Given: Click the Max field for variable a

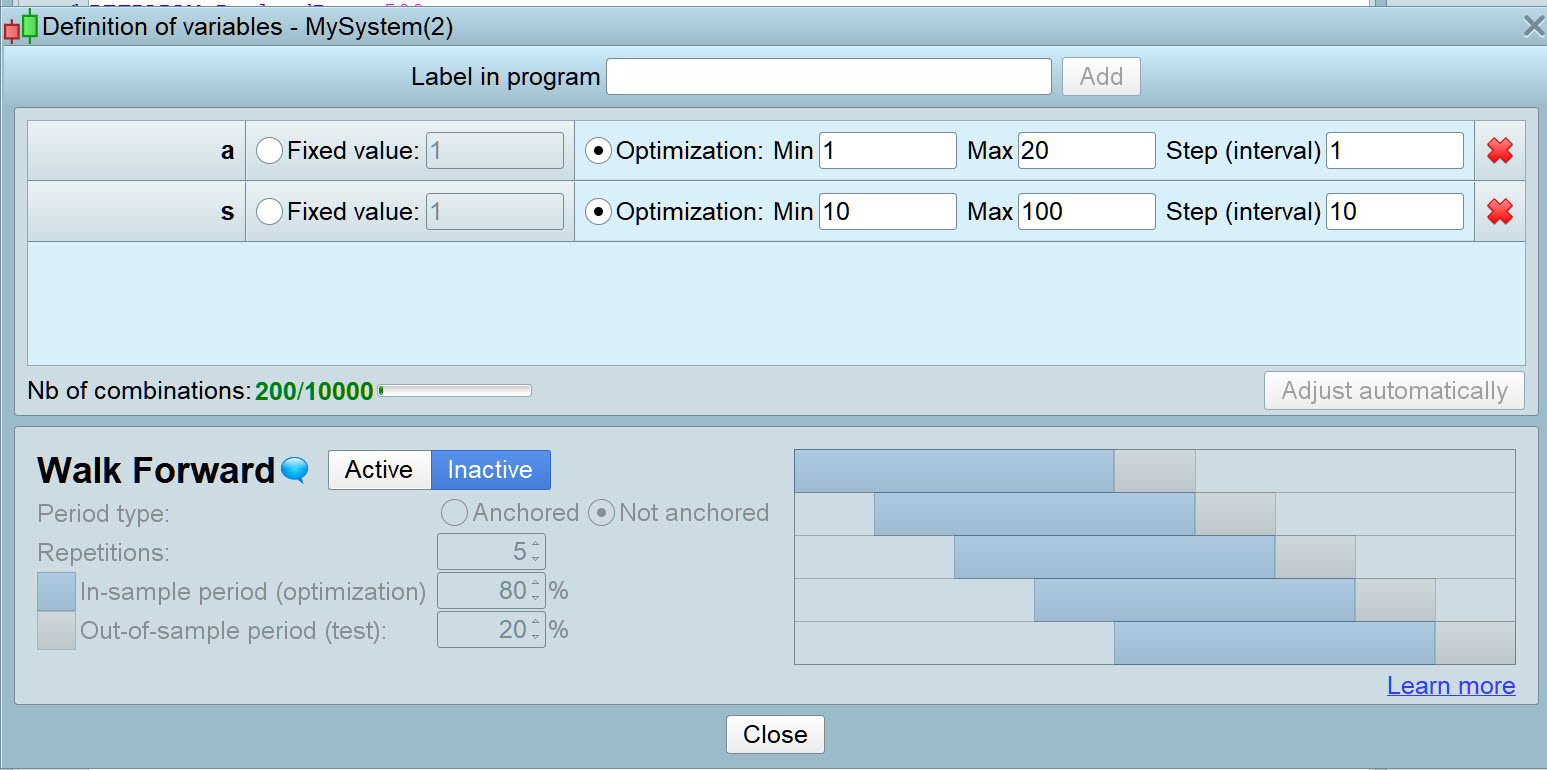Looking at the screenshot, I should click(1086, 151).
